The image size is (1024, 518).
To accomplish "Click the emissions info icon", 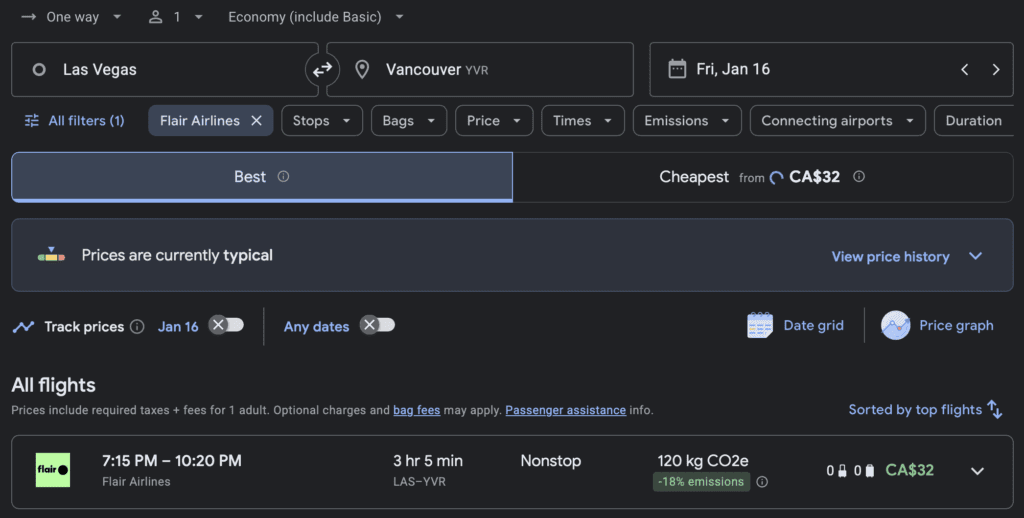I will tap(762, 482).
